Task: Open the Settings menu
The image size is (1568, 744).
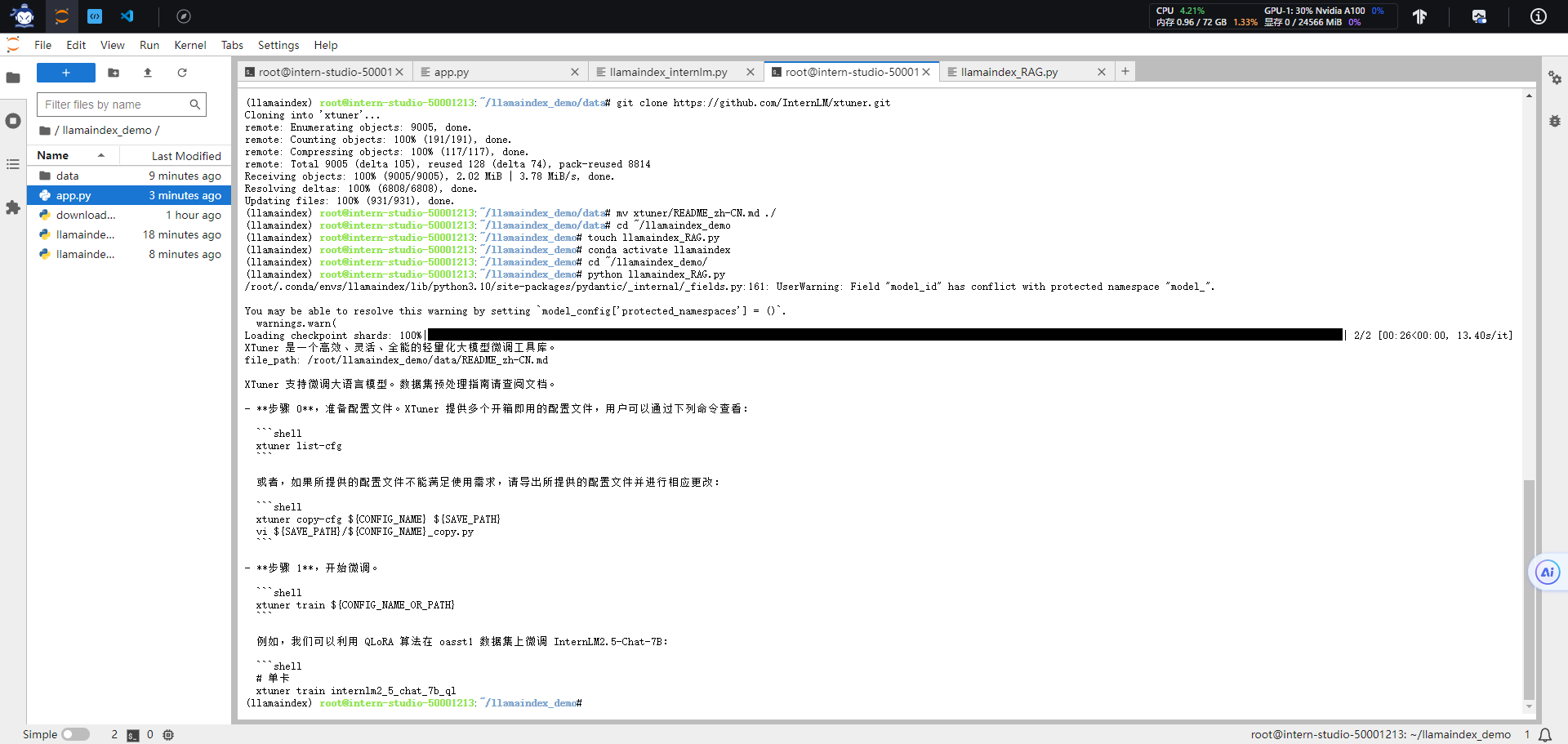Action: click(278, 45)
